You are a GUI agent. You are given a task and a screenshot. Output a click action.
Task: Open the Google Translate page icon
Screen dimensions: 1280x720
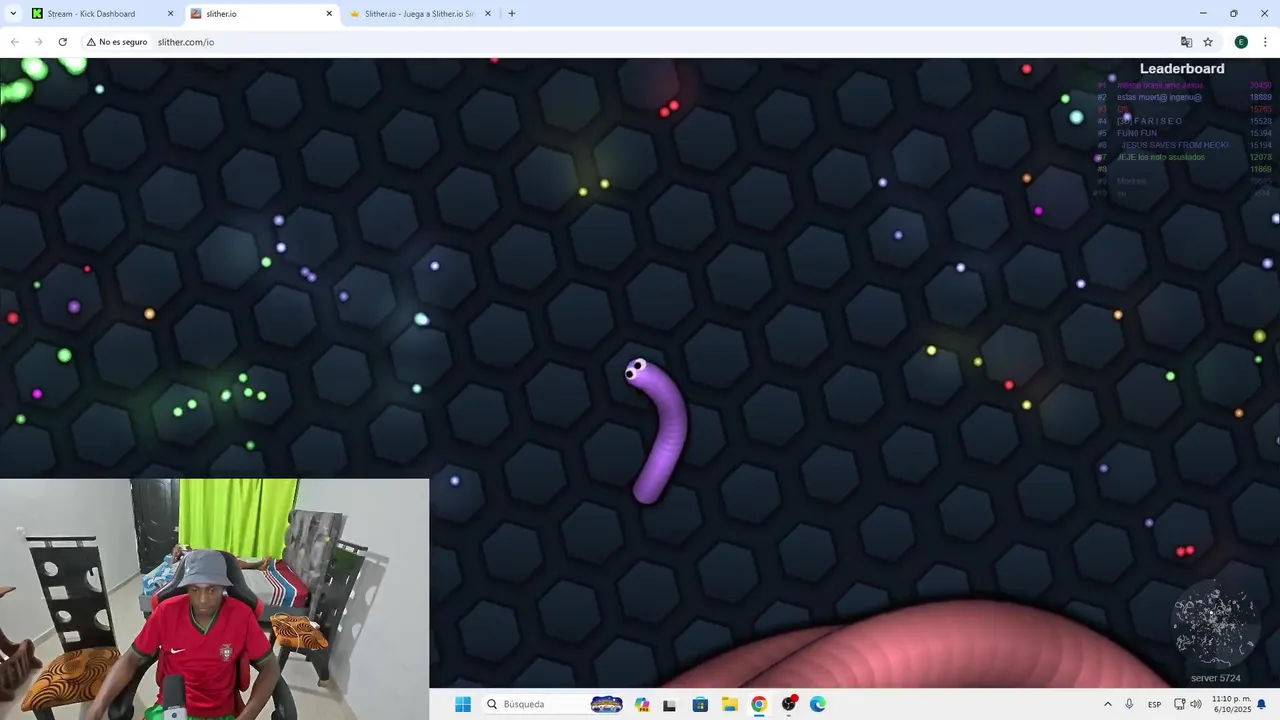pyautogui.click(x=1186, y=42)
